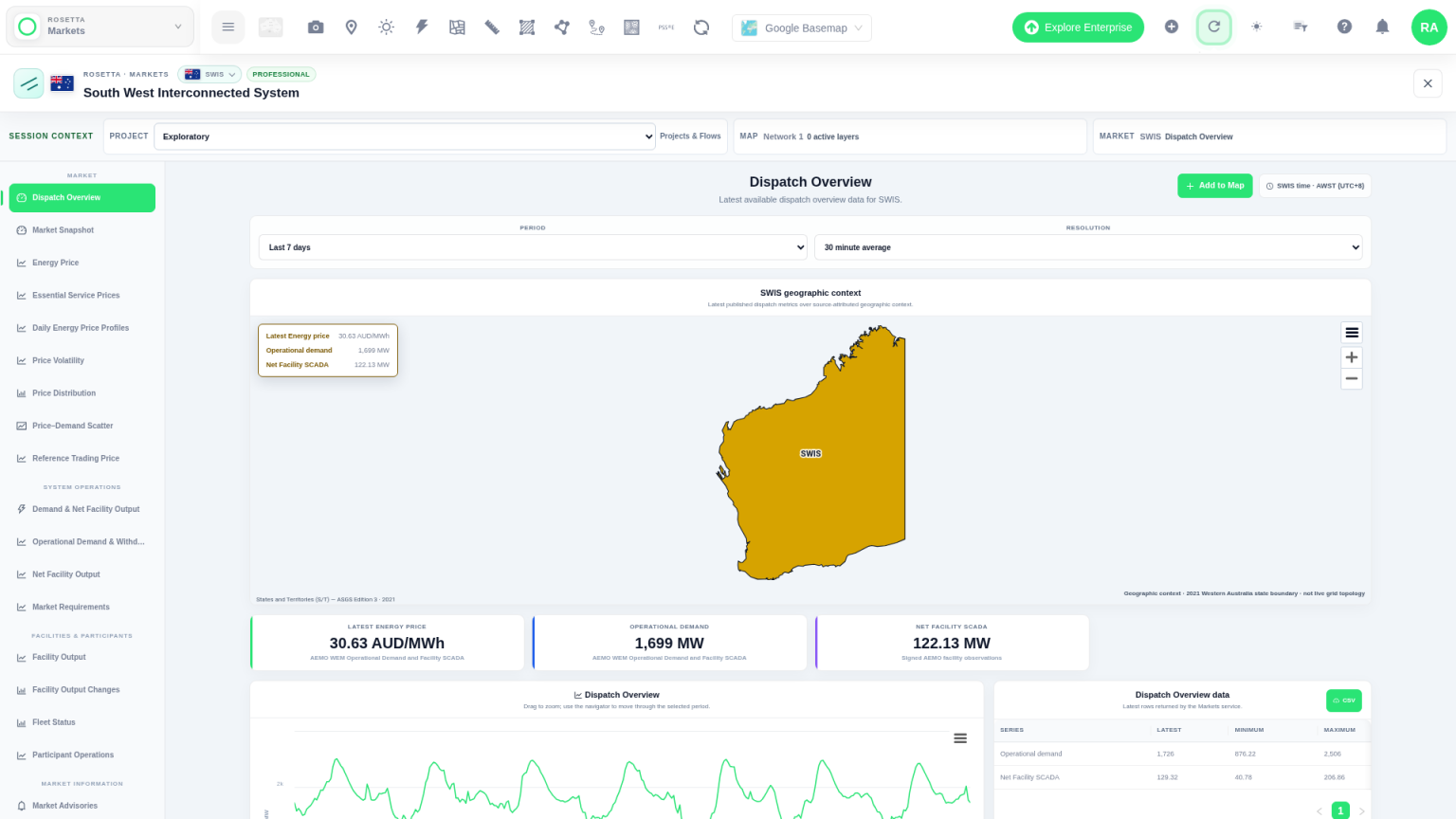Open the help question mark icon
This screenshot has height=819, width=1456.
pyautogui.click(x=1344, y=27)
